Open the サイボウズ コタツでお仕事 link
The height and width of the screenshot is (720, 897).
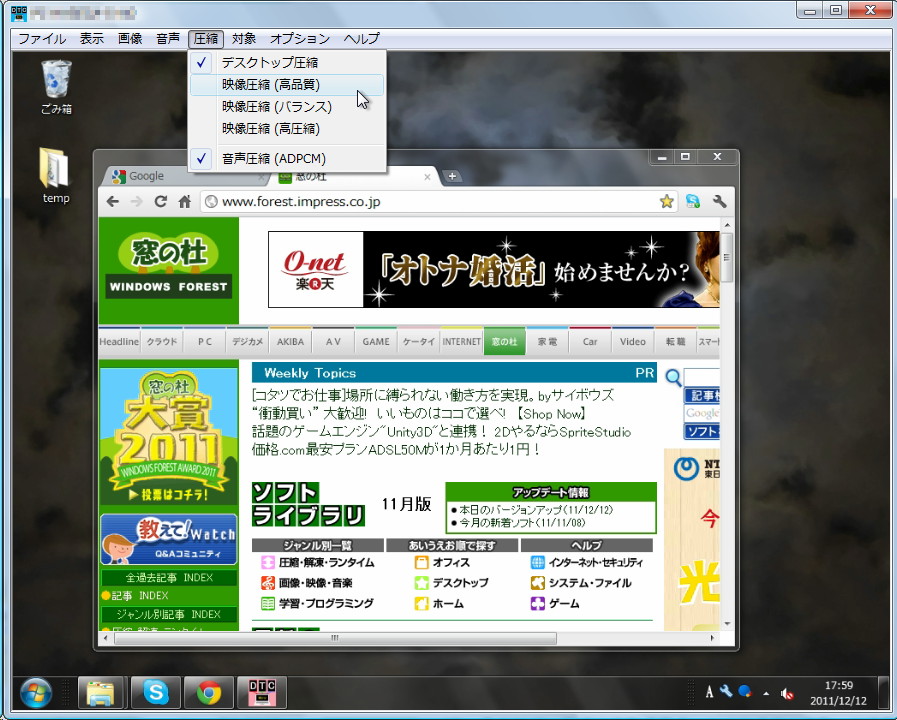pyautogui.click(x=433, y=395)
